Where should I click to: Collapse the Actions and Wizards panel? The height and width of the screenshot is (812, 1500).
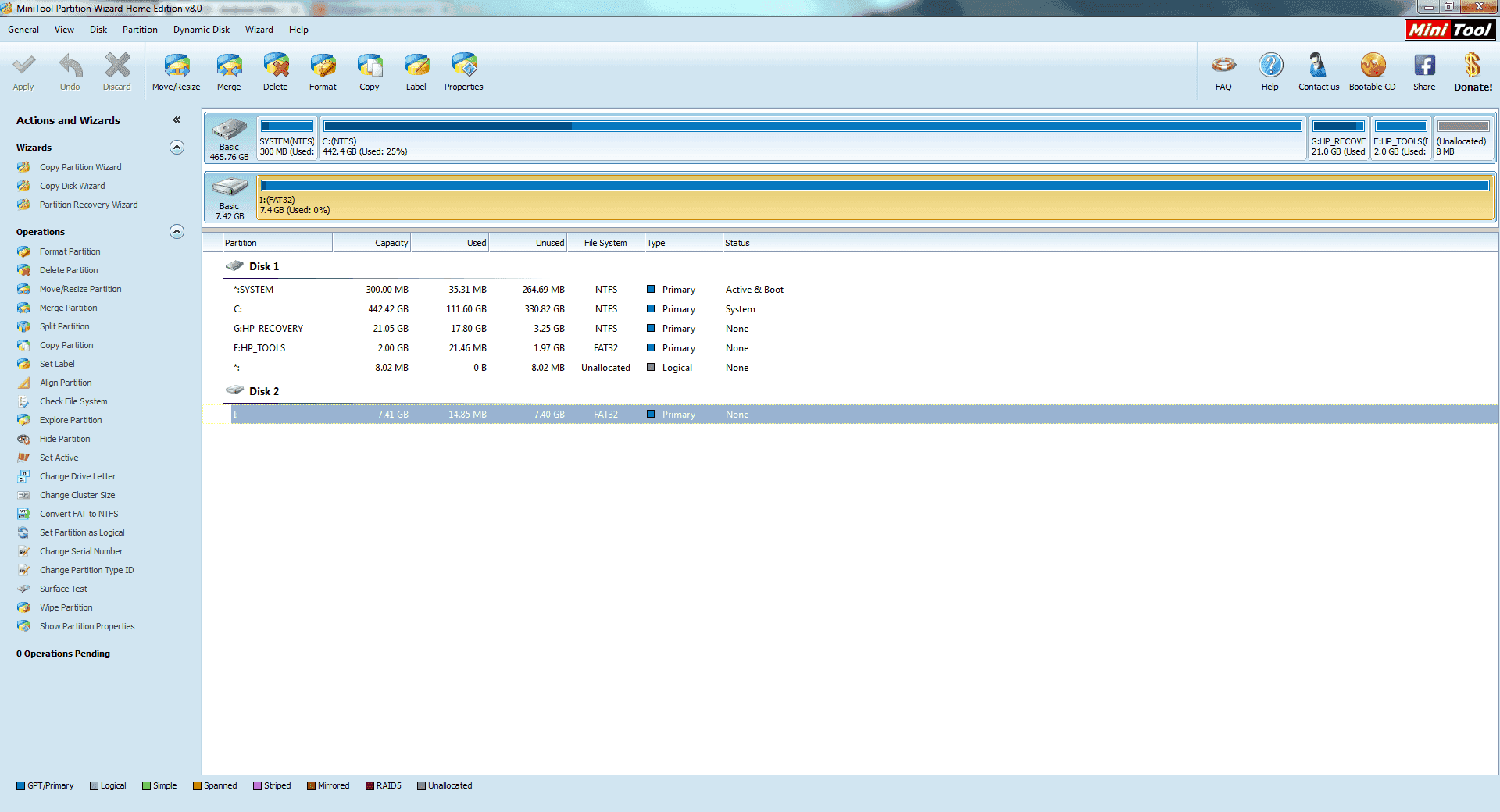(177, 120)
